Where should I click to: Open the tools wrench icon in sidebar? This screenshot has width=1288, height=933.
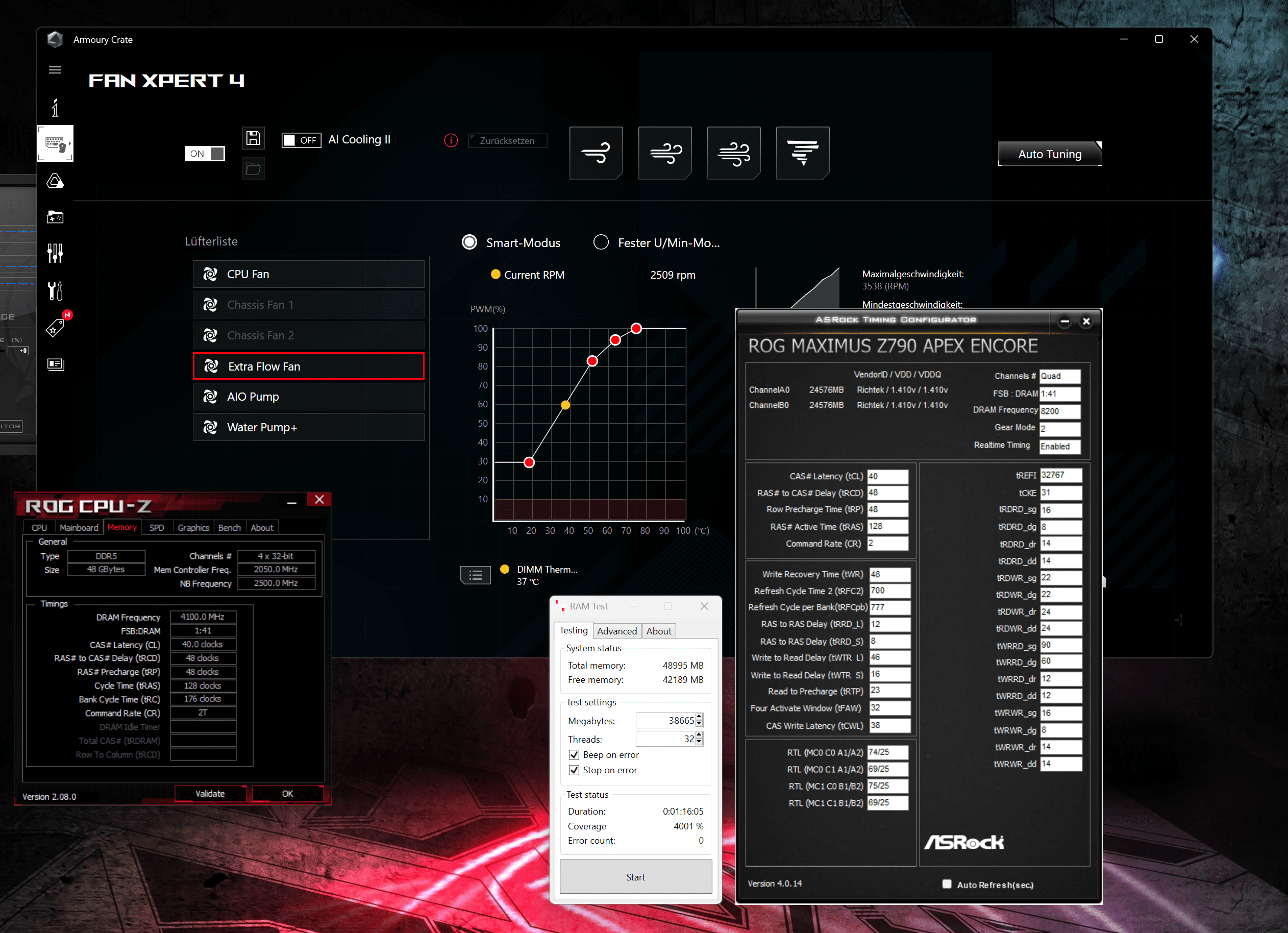[x=55, y=291]
